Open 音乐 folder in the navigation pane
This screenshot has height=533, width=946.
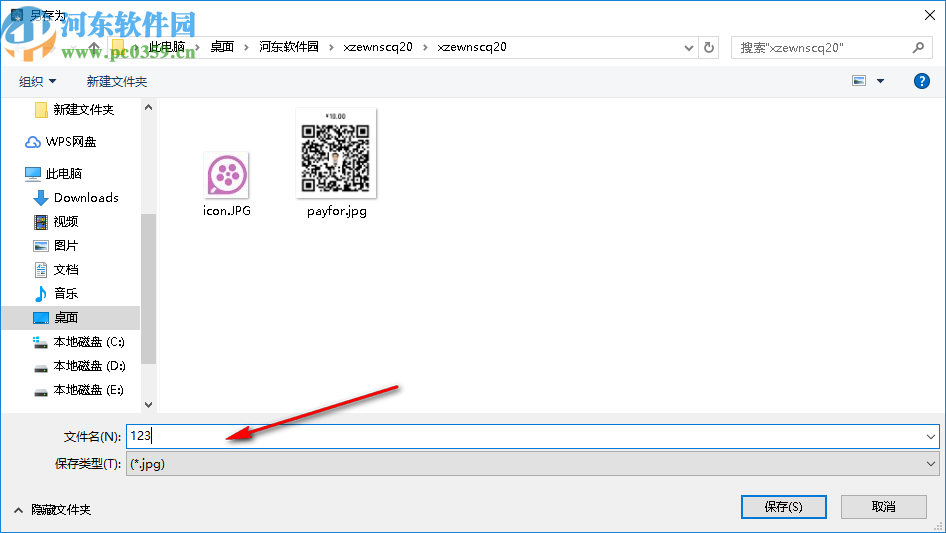tap(66, 293)
